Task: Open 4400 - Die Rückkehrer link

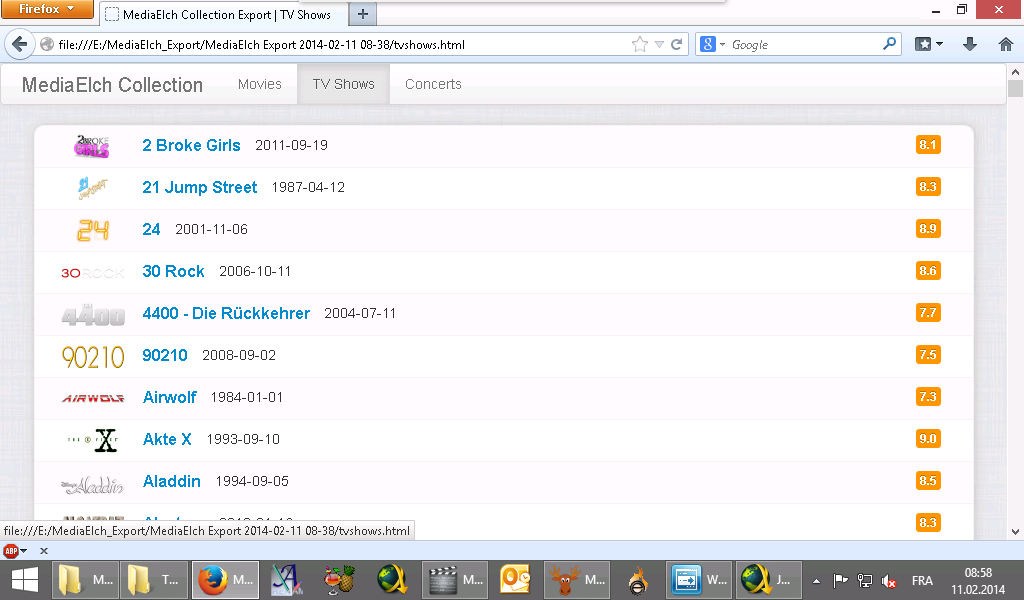Action: (226, 313)
